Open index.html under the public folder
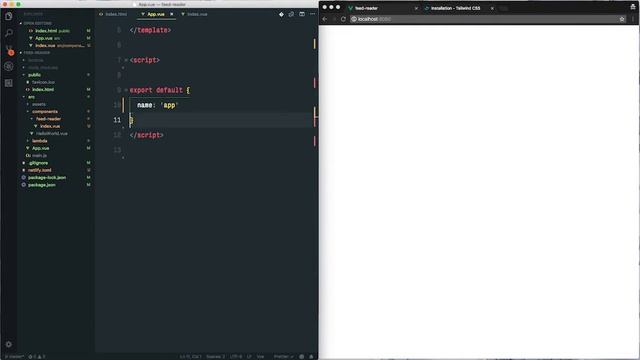 [x=42, y=89]
